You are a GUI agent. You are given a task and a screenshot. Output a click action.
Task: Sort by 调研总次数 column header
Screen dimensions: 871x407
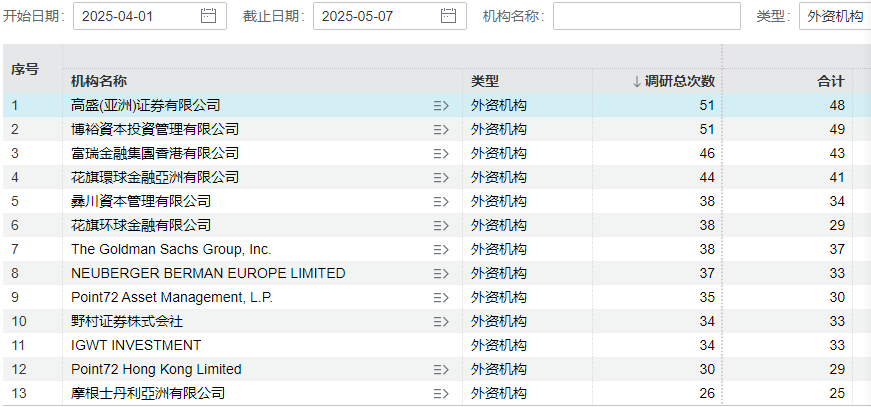(673, 81)
